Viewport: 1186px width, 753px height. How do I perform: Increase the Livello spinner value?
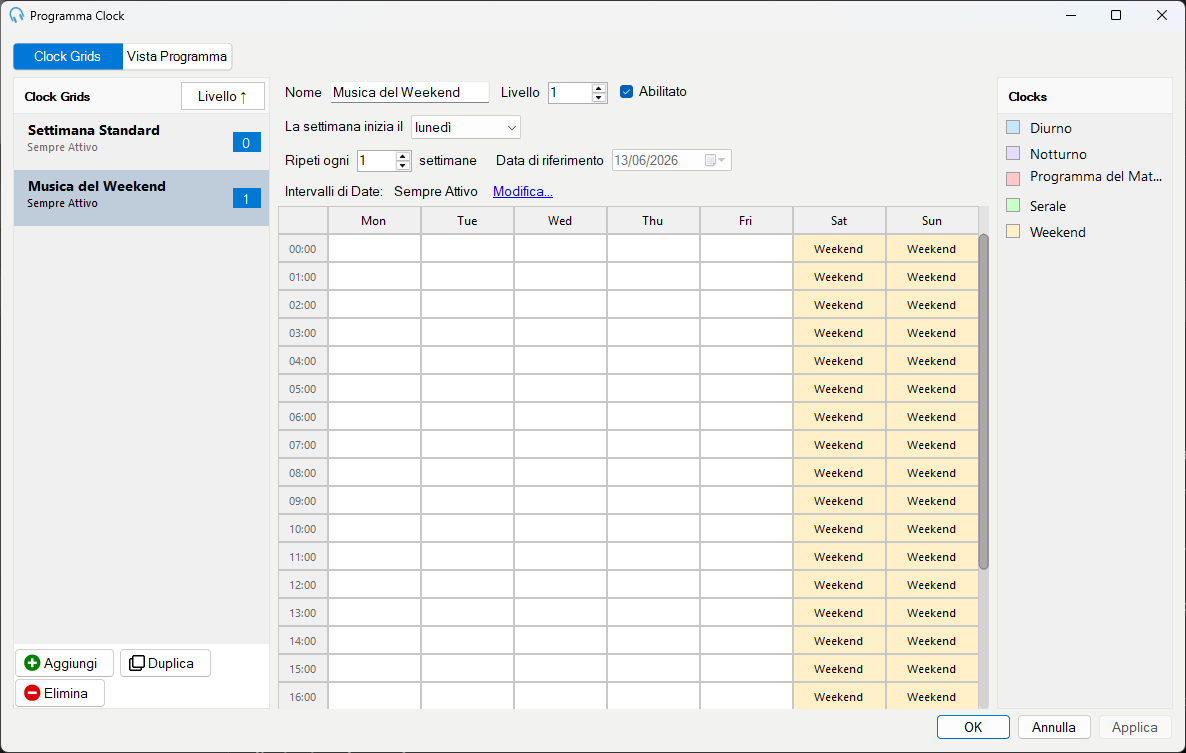click(x=598, y=88)
